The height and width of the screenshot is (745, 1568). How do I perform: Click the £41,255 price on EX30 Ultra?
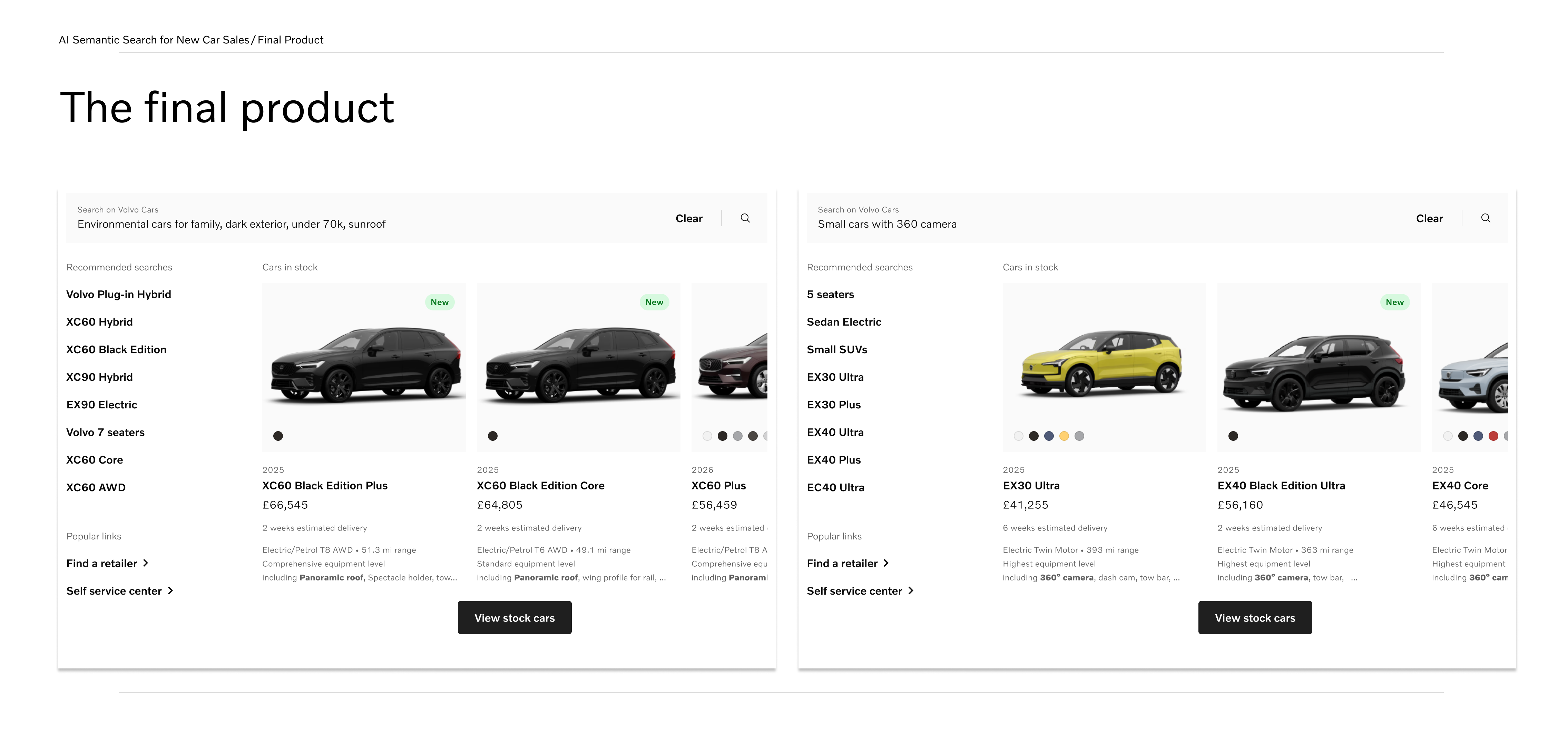[1026, 505]
